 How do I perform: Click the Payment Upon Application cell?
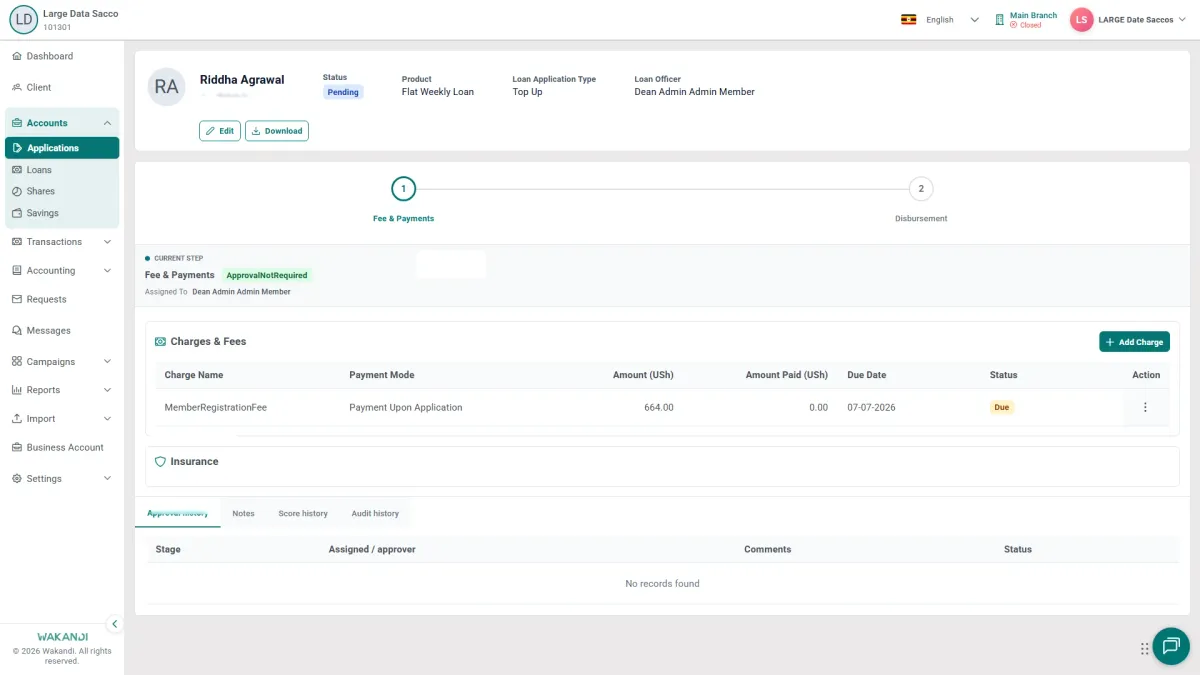coord(406,407)
